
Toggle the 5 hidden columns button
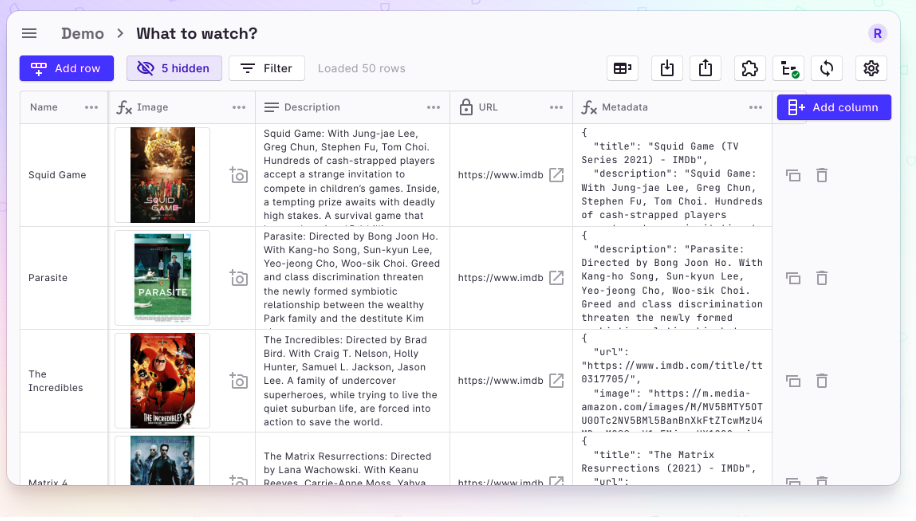point(174,68)
